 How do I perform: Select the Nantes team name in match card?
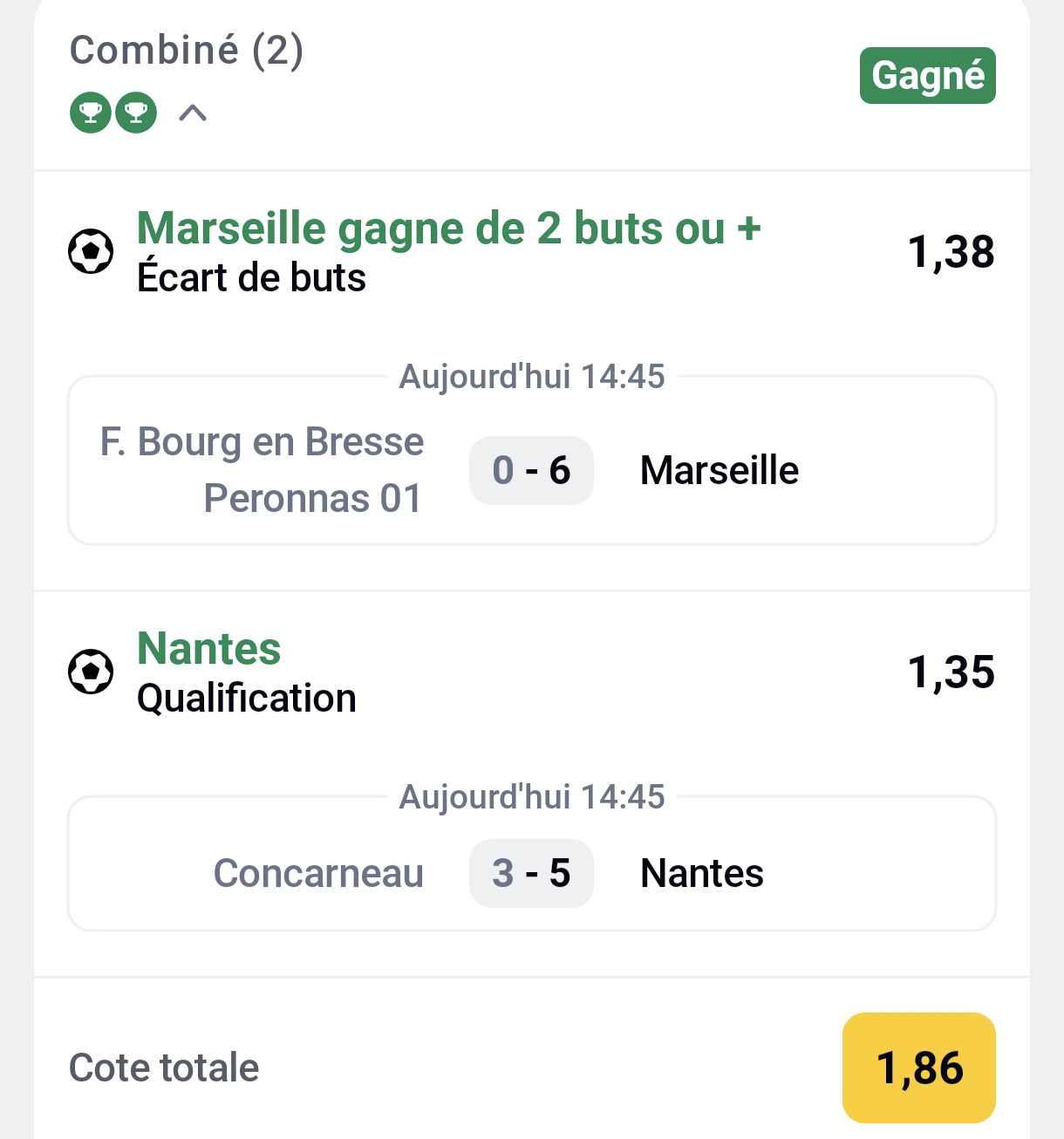click(x=701, y=874)
